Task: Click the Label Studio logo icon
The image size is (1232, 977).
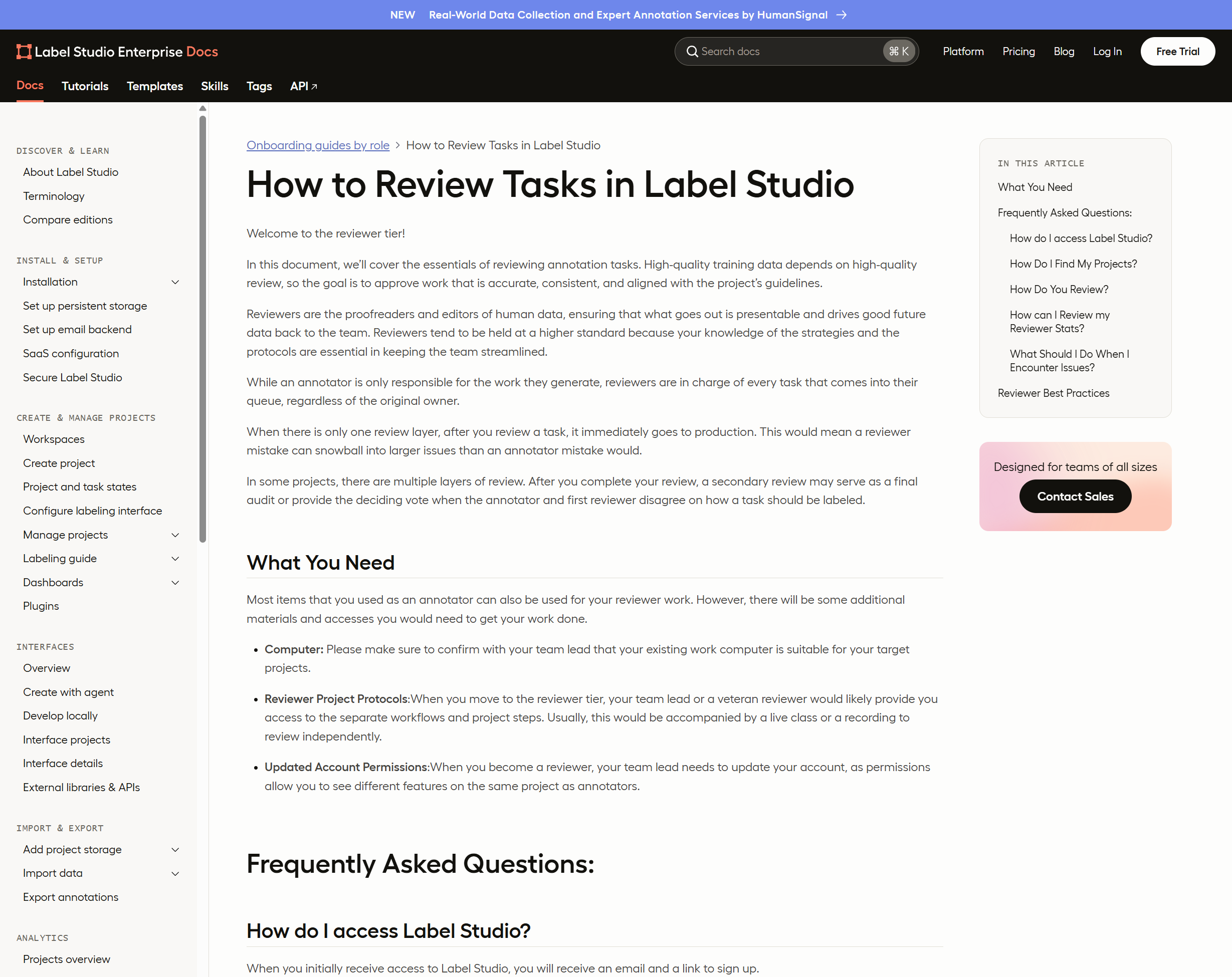Action: [24, 52]
